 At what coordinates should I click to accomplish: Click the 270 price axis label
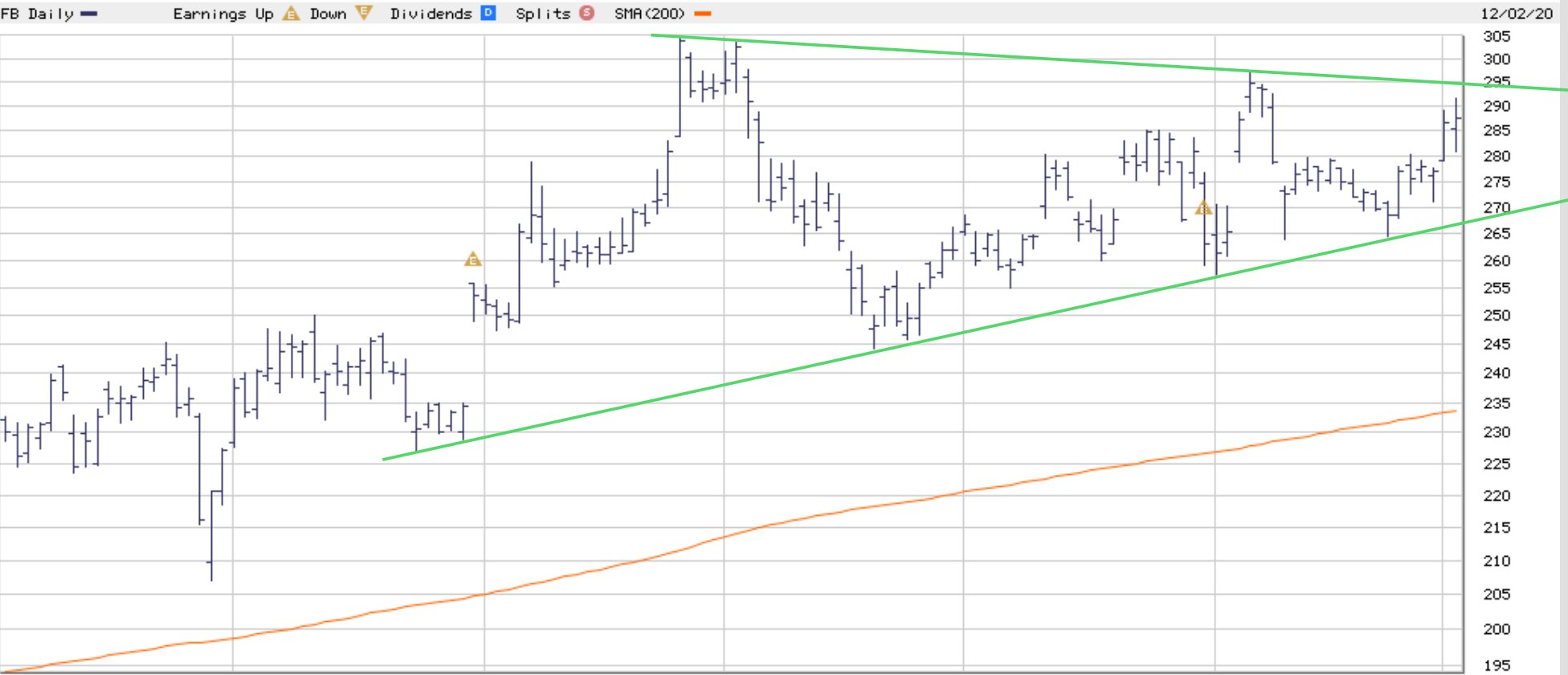pos(1497,207)
